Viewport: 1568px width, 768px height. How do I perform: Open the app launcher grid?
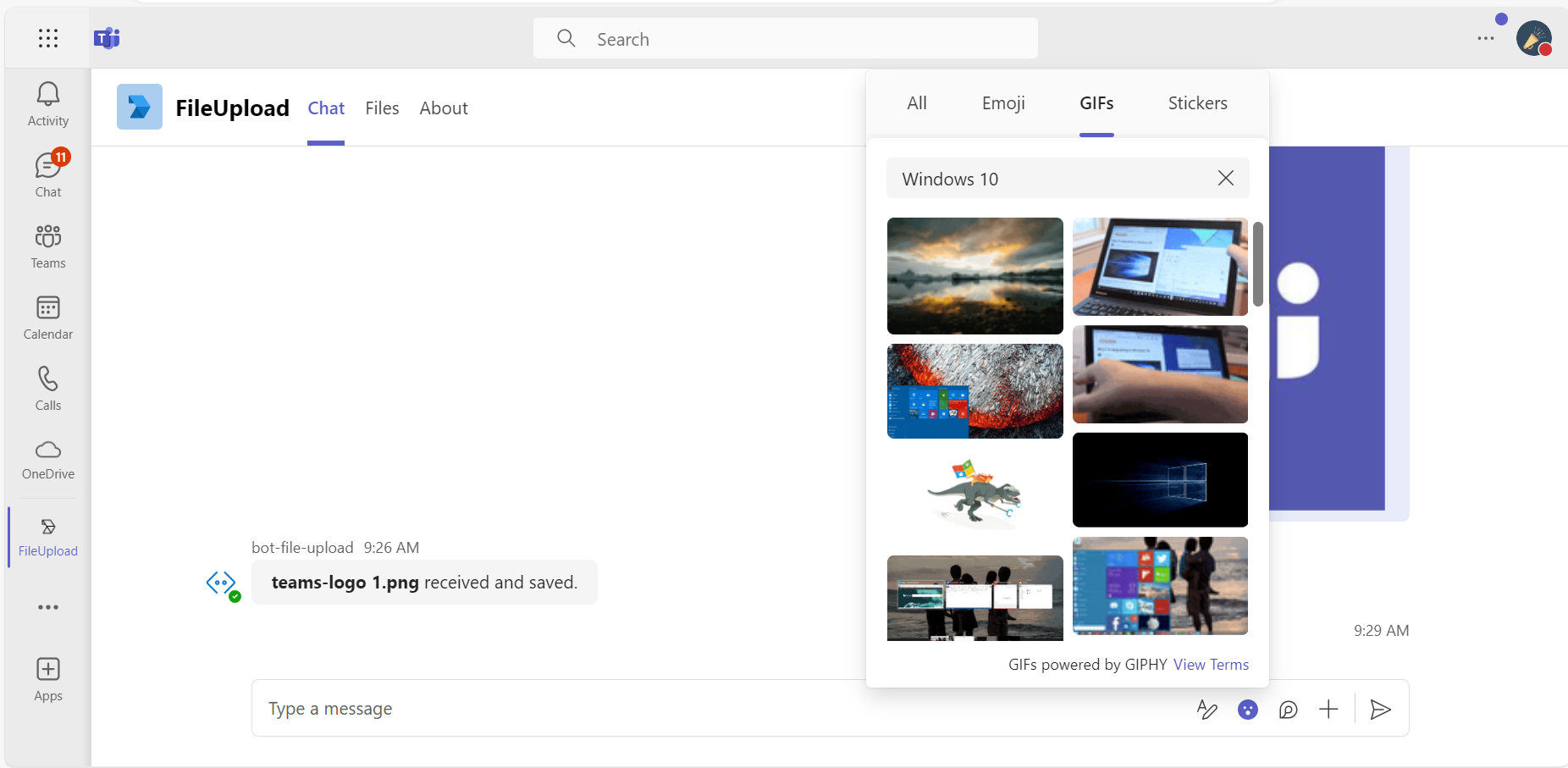coord(48,38)
